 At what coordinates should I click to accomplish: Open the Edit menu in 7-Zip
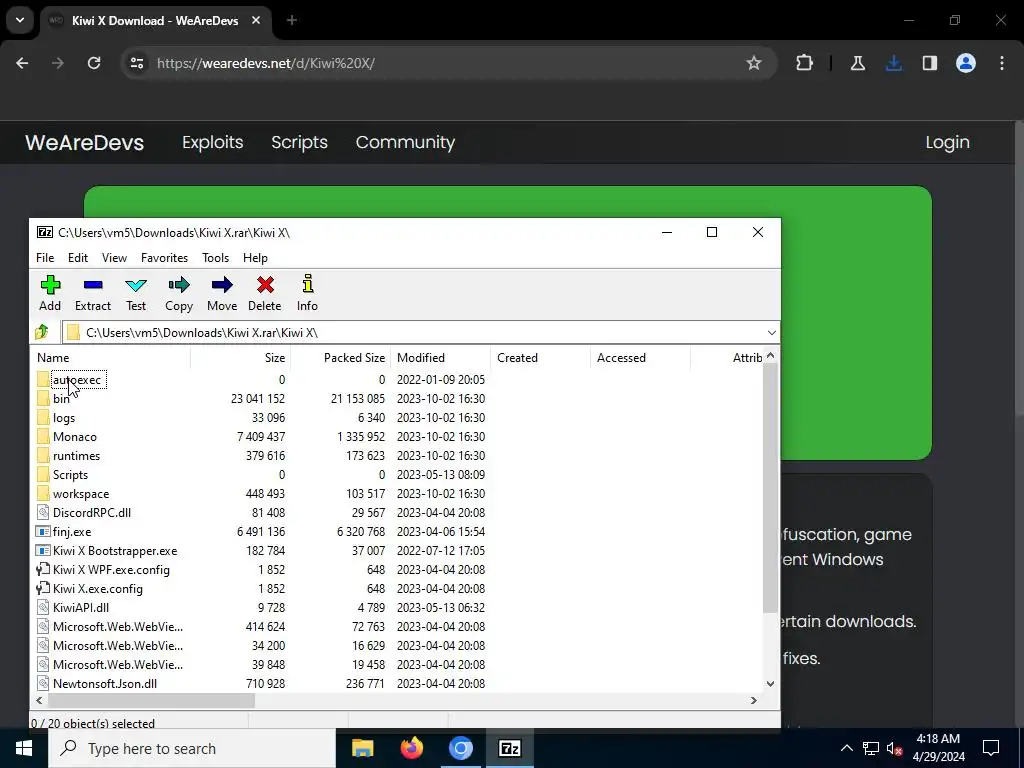(78, 258)
